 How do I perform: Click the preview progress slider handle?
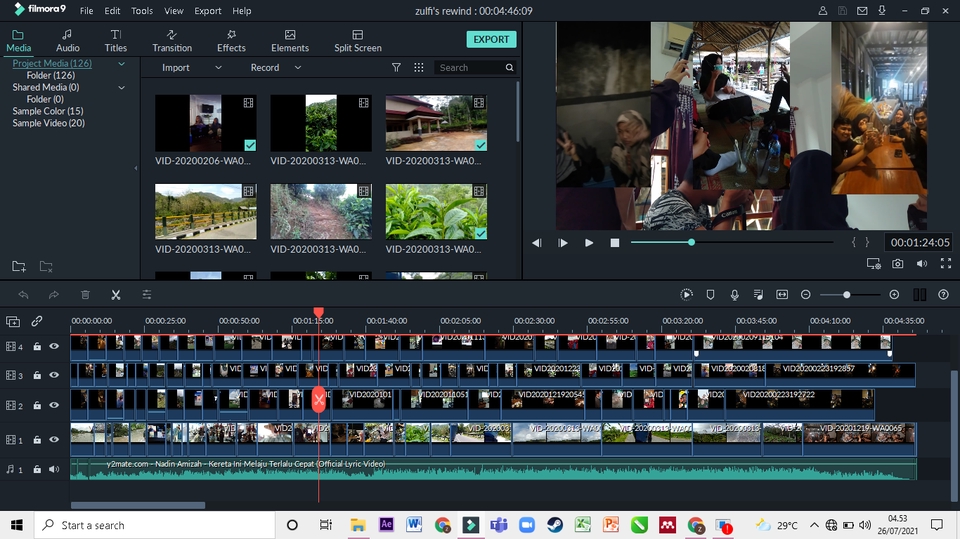[x=691, y=243]
